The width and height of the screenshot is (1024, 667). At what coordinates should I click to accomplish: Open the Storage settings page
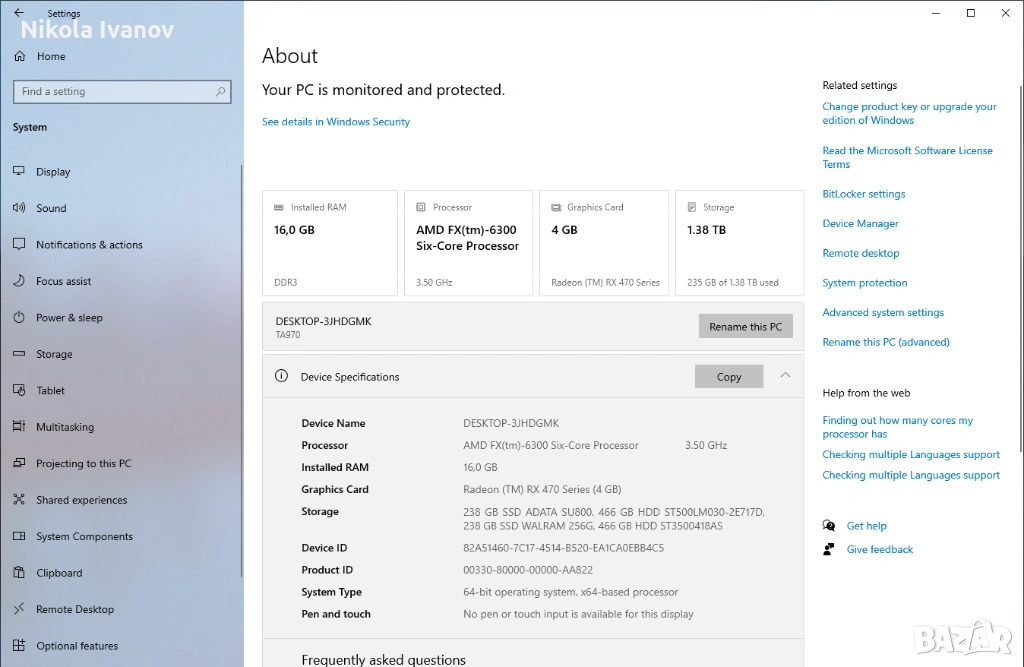tap(54, 354)
